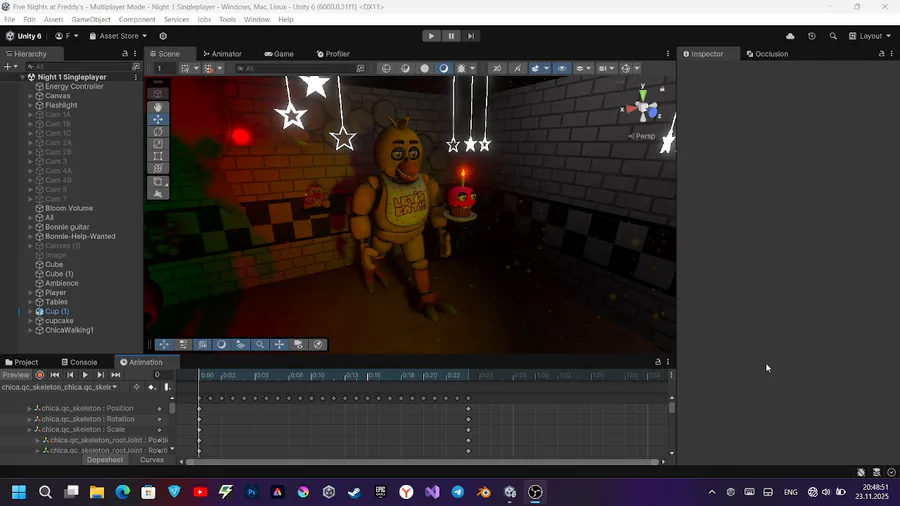The height and width of the screenshot is (506, 900).
Task: Open the Component menu
Action: [137, 20]
